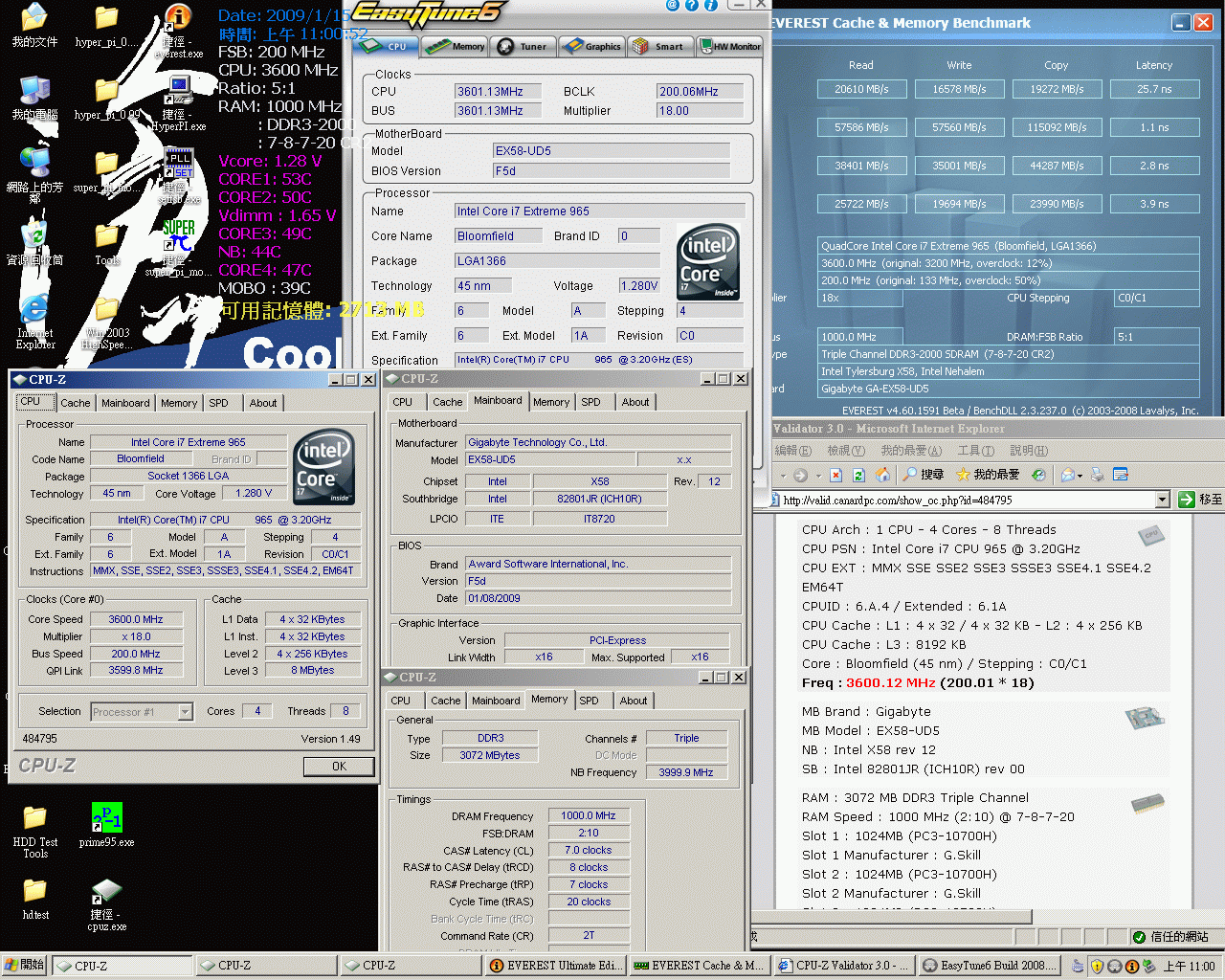Open the CPU tab in the CPU-Z window showing the Memory tab
The height and width of the screenshot is (980, 1225).
(x=401, y=701)
